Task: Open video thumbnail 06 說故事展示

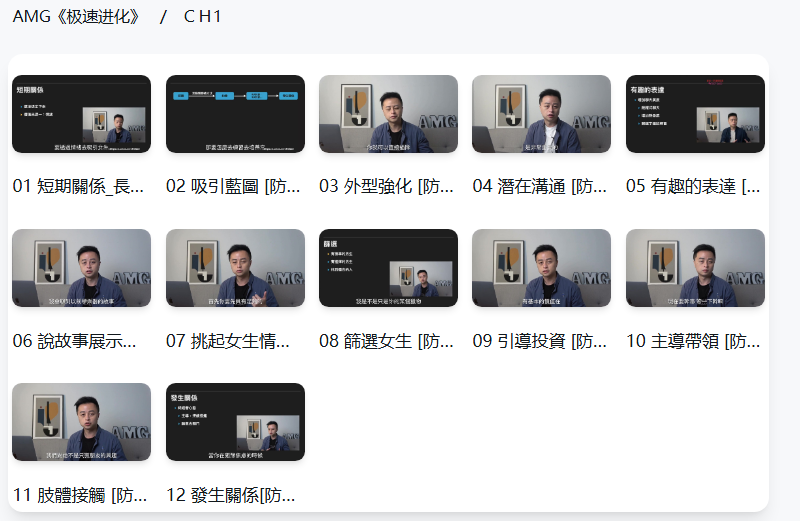Action: coord(82,268)
